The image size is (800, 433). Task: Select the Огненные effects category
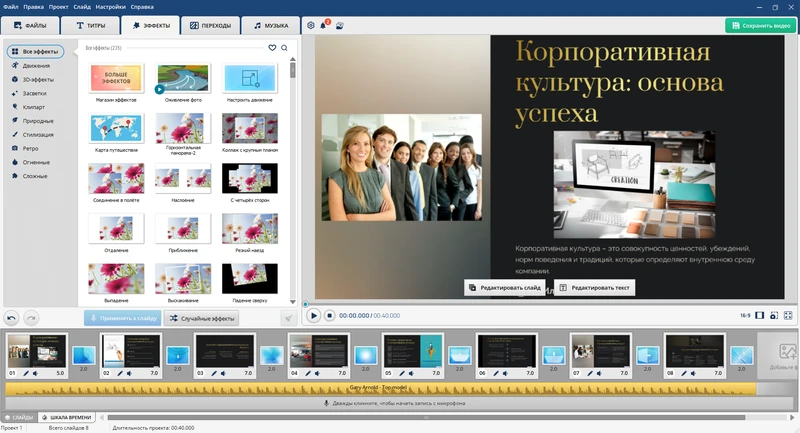coord(36,162)
